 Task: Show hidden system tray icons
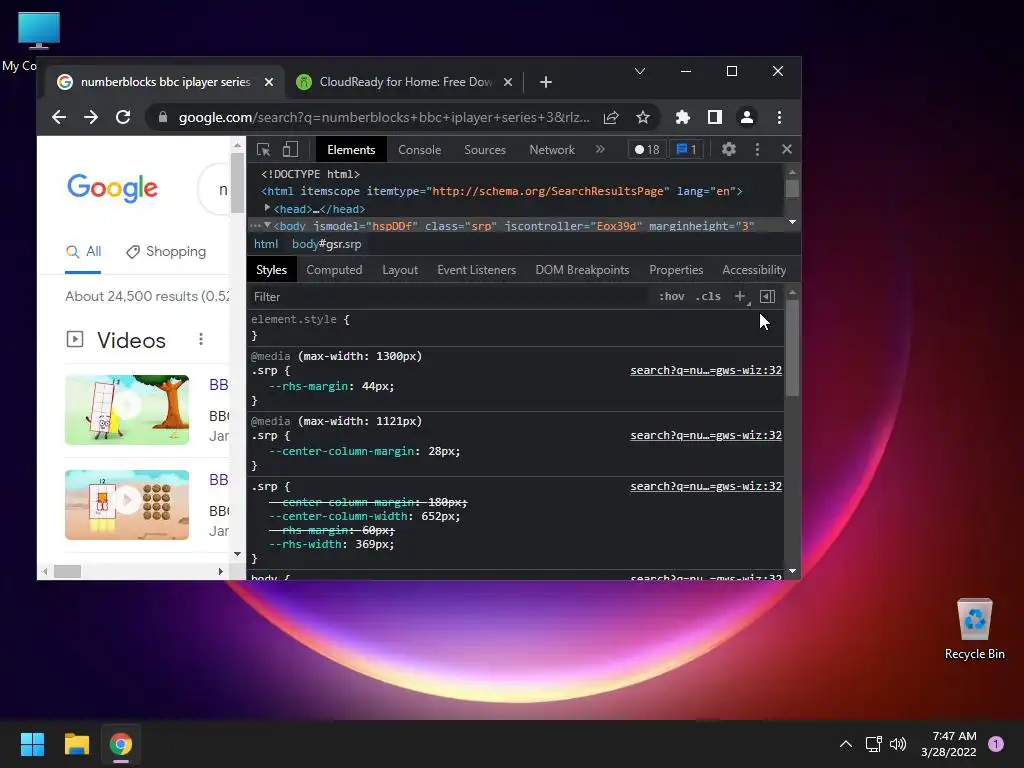[x=846, y=744]
